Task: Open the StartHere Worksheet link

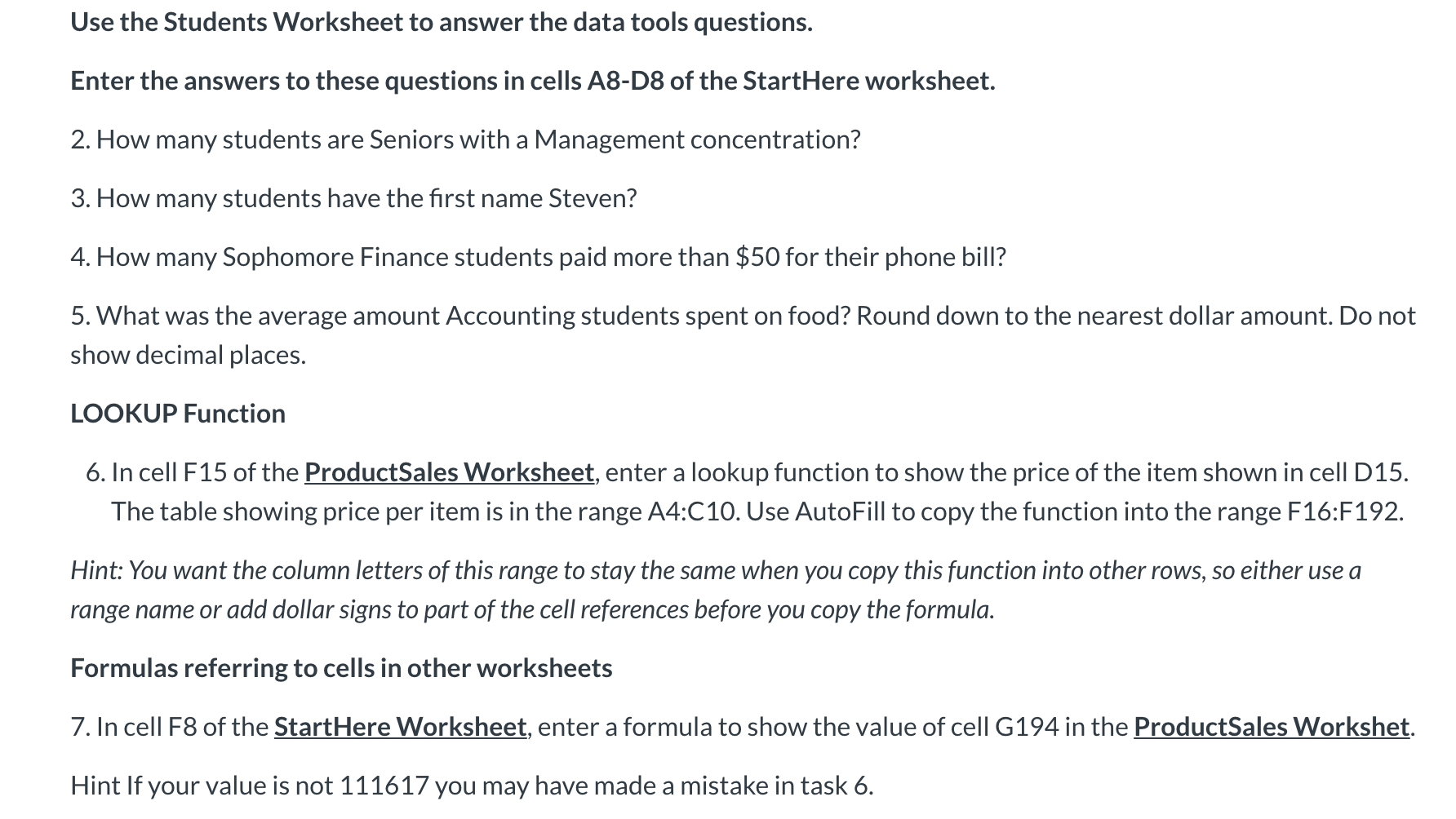Action: 400,727
